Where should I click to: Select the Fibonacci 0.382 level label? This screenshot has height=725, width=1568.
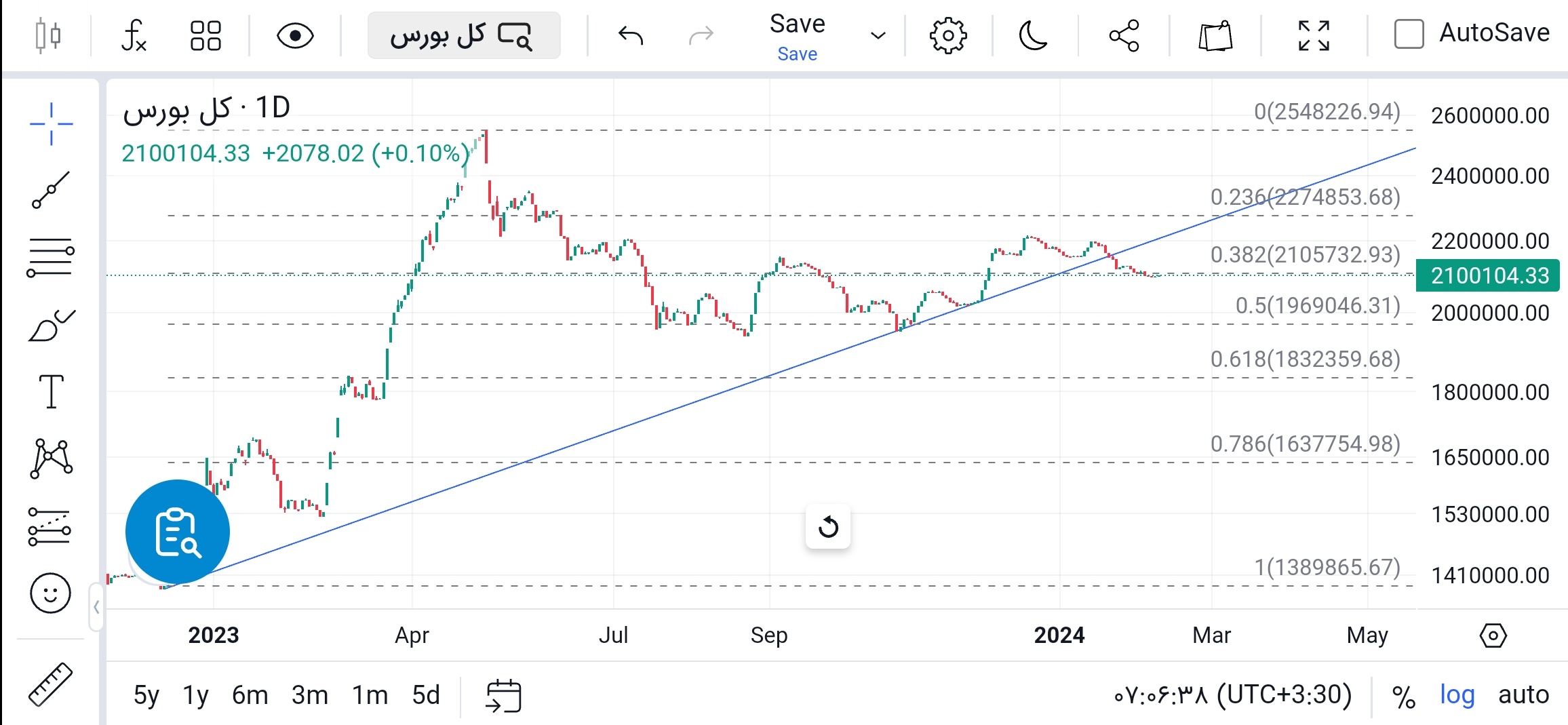[1305, 254]
